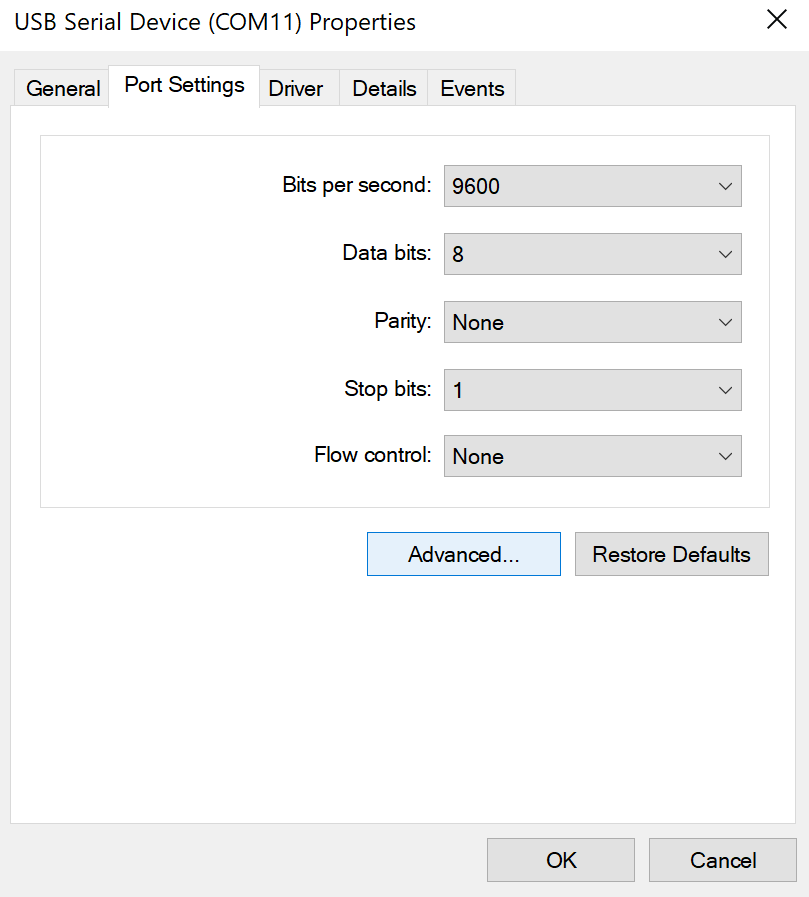809x897 pixels.
Task: Switch to the General tab
Action: coord(62,88)
